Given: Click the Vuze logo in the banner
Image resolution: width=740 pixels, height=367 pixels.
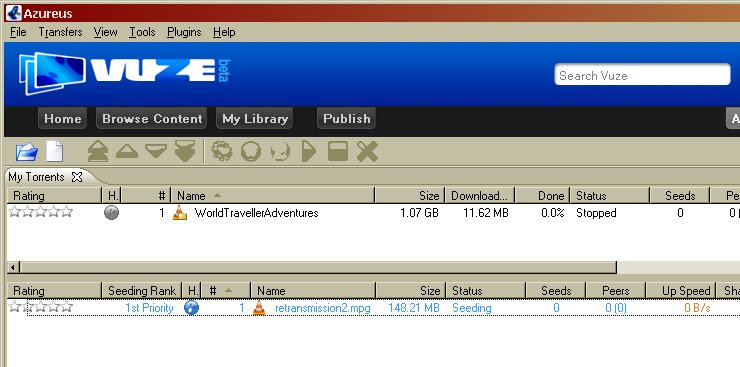Looking at the screenshot, I should tap(125, 73).
